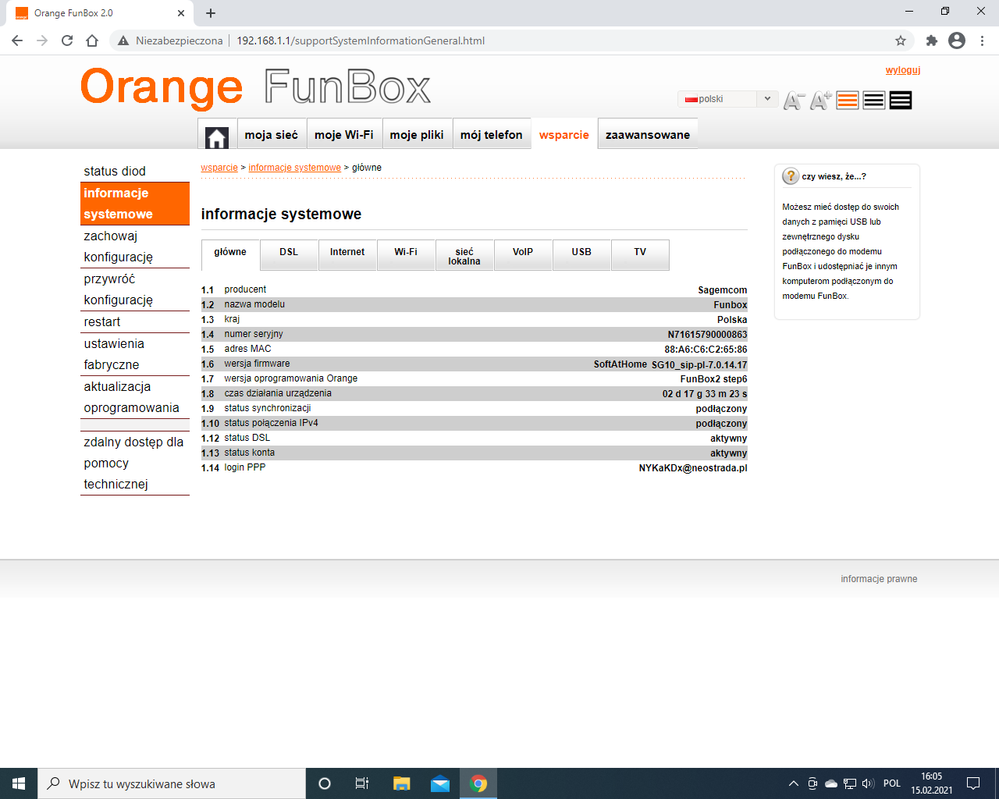The width and height of the screenshot is (999, 799).
Task: Show hidden system tray icons
Action: click(794, 783)
